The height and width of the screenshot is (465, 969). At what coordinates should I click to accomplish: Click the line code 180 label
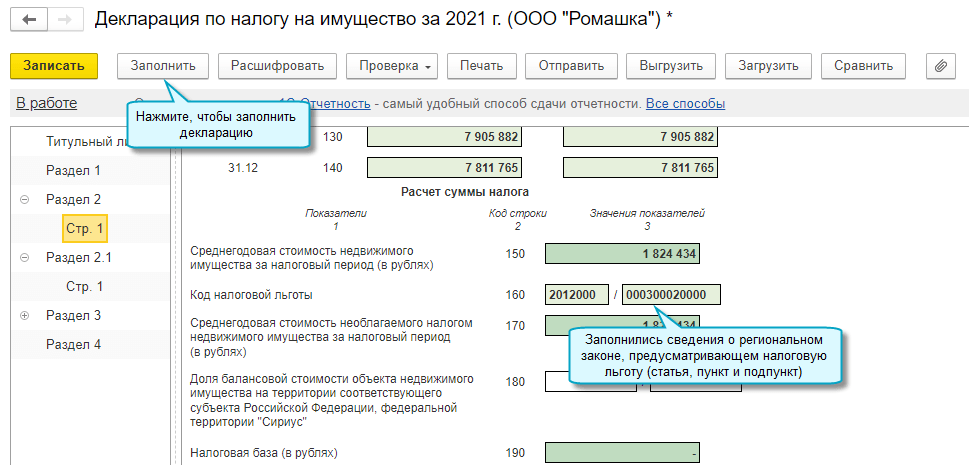tap(514, 382)
